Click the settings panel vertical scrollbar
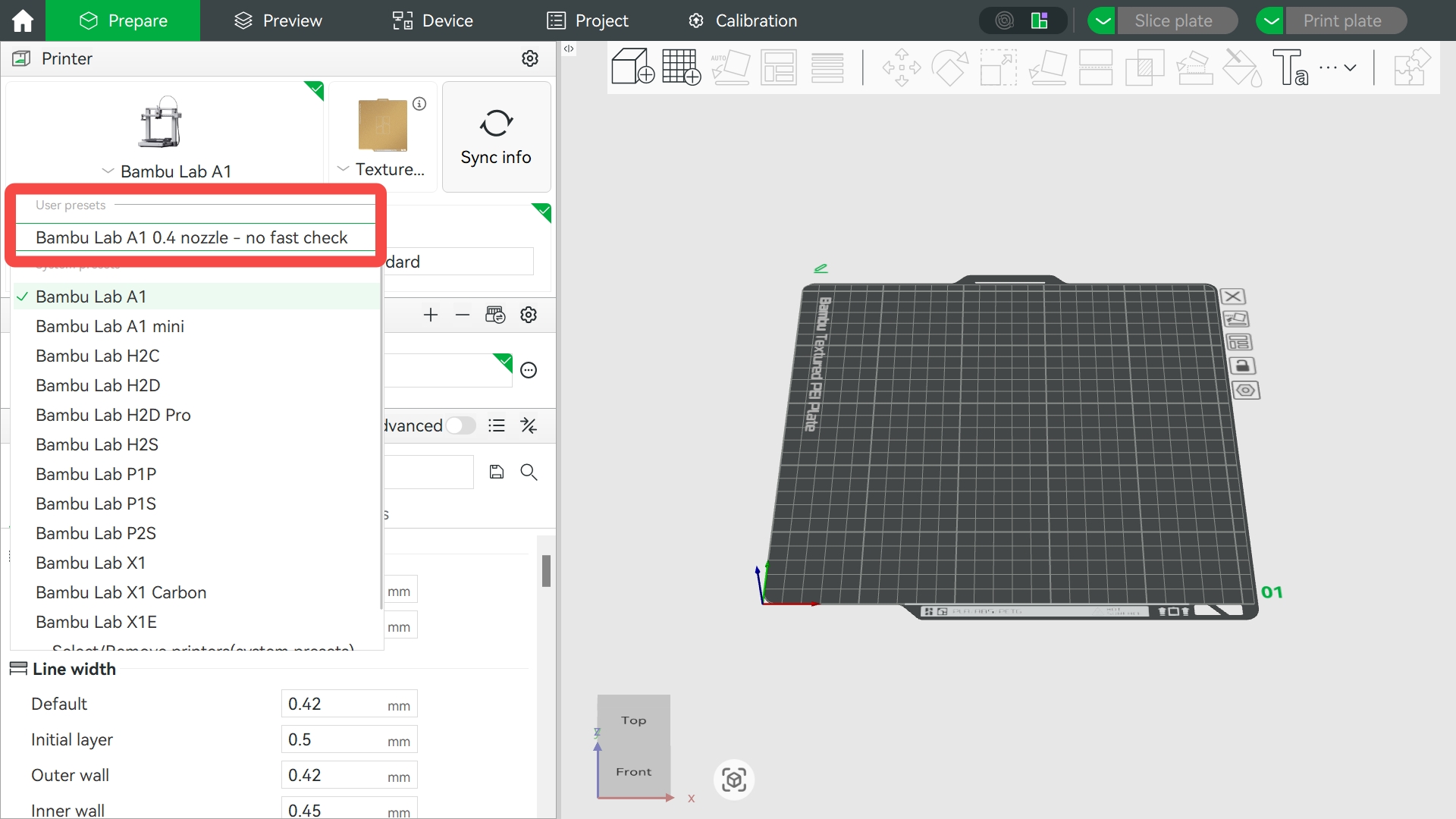 click(546, 570)
